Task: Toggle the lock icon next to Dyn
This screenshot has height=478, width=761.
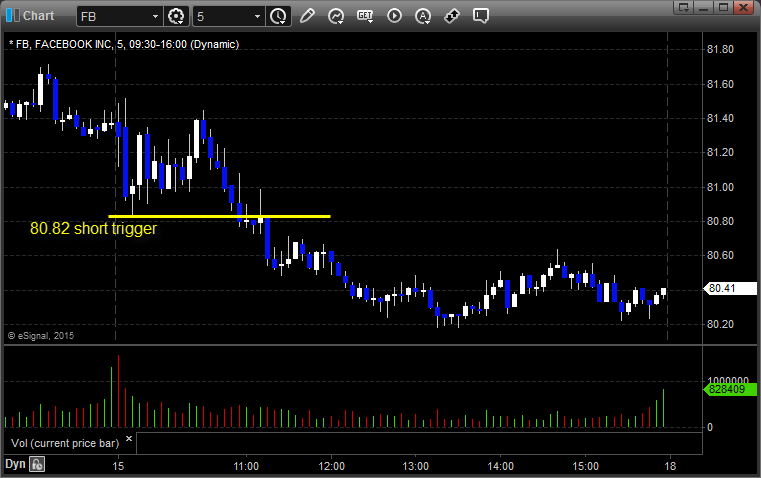Action: coord(37,464)
